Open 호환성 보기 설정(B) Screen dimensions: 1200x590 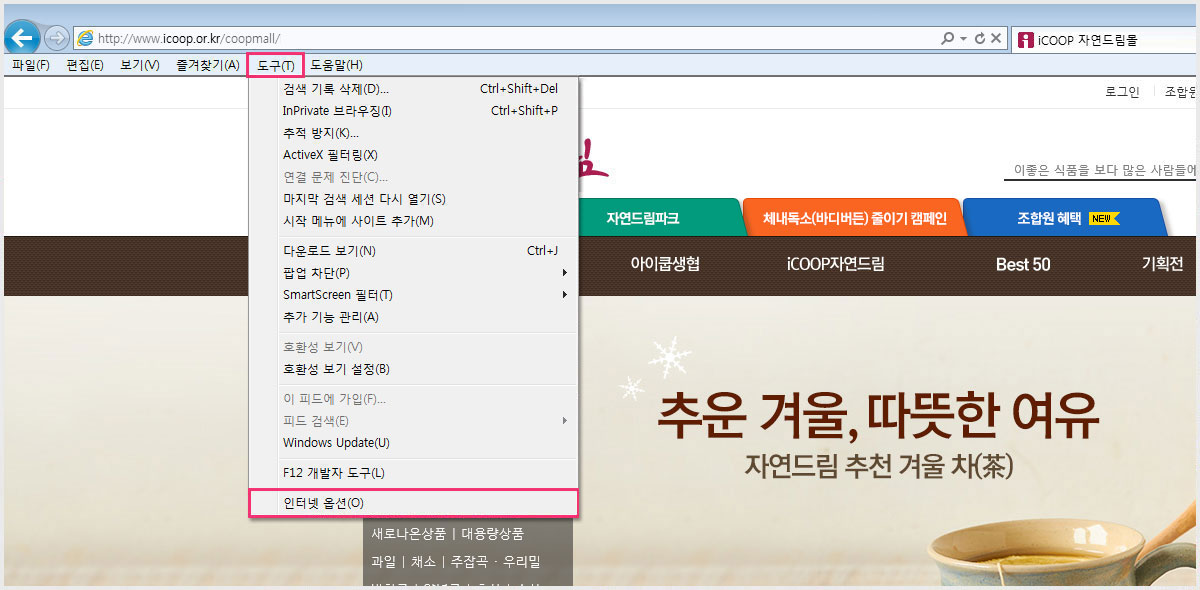[414, 369]
